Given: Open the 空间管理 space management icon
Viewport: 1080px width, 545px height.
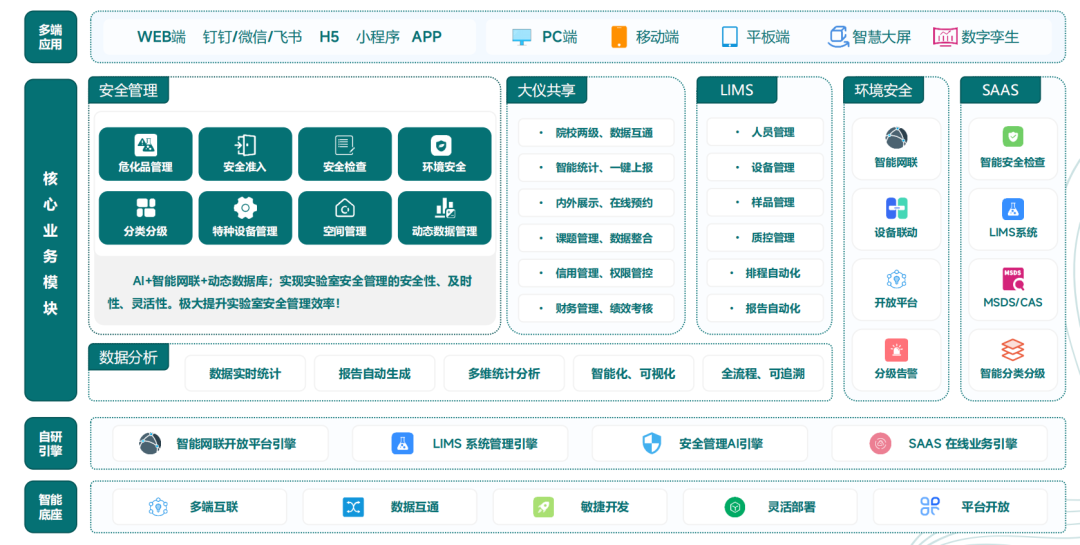Looking at the screenshot, I should 344,208.
